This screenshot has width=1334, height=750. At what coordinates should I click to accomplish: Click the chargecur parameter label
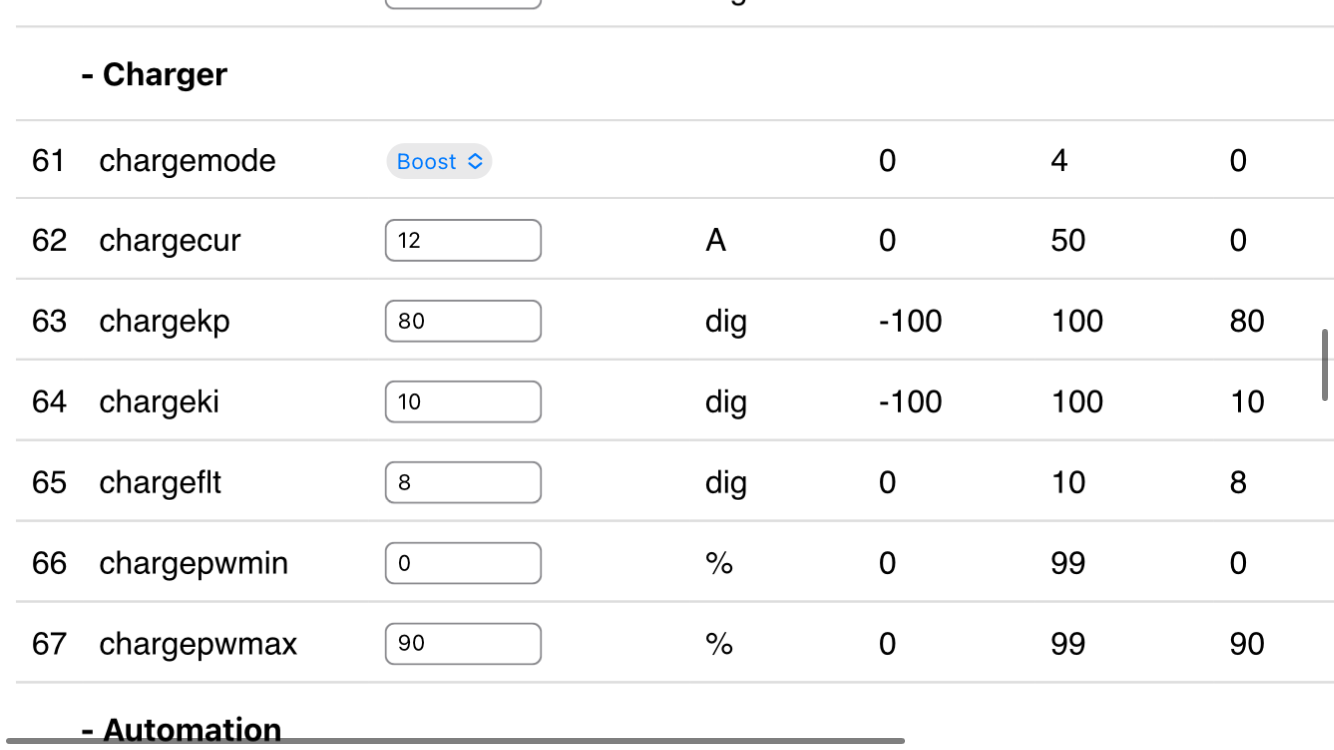pyautogui.click(x=170, y=241)
